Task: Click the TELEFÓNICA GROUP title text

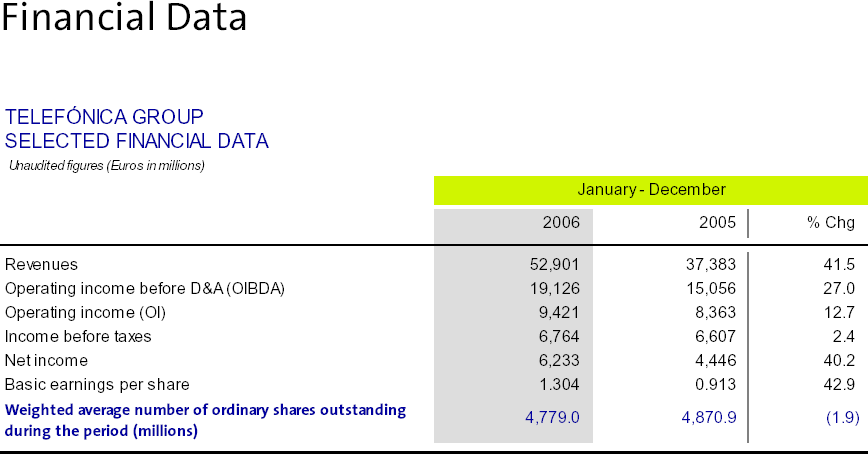Action: click(104, 116)
